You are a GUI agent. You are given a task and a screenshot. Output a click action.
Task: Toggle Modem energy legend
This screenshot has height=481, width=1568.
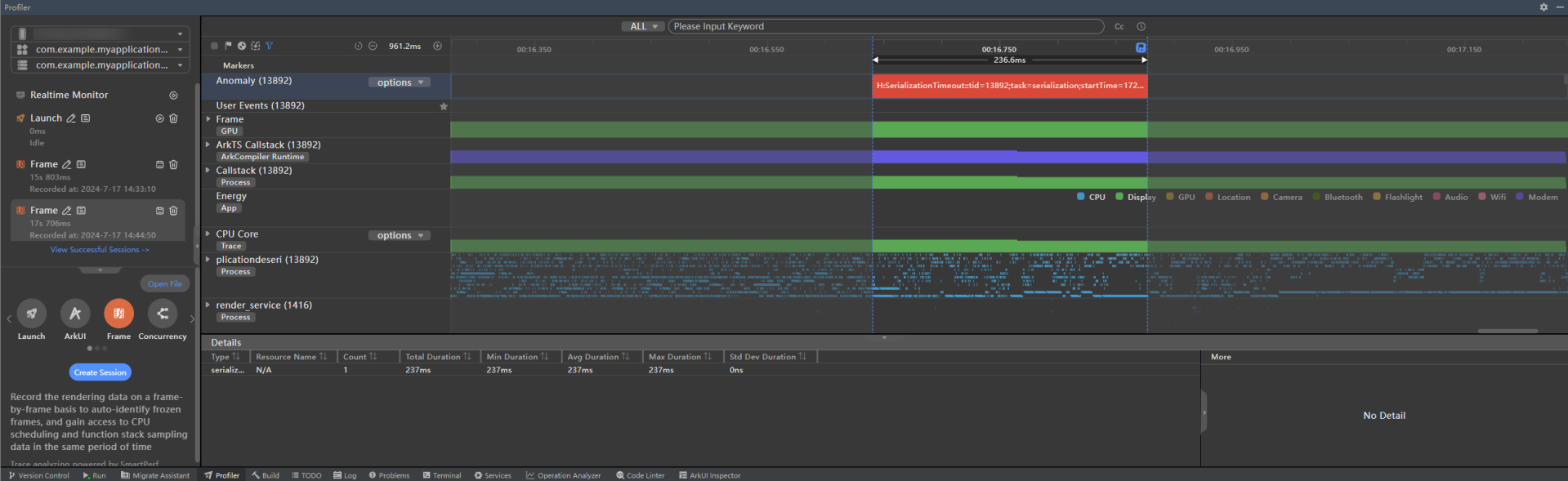(x=1537, y=197)
